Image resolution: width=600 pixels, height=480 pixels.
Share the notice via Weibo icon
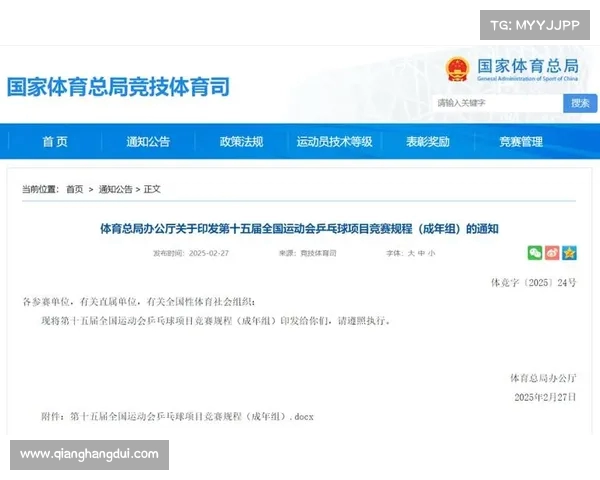552,253
